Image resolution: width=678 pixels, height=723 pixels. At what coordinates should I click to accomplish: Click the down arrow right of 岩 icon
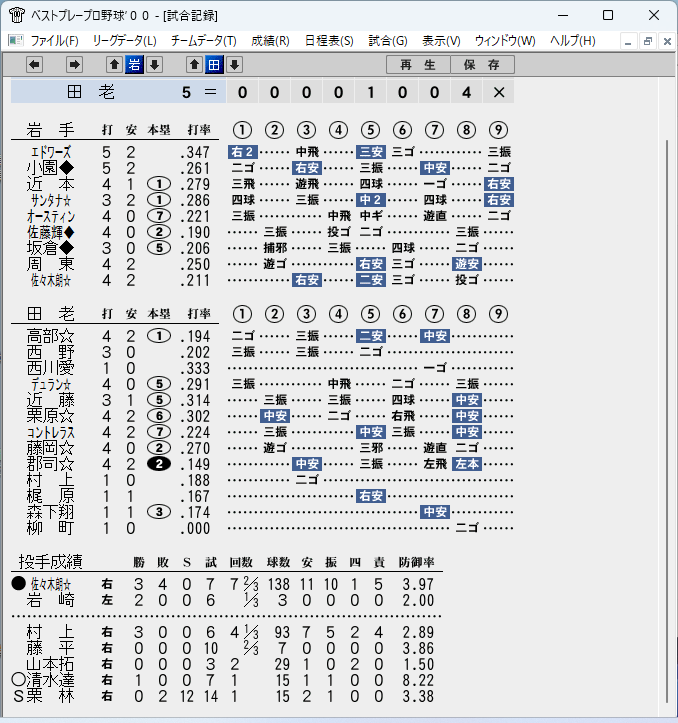point(155,65)
